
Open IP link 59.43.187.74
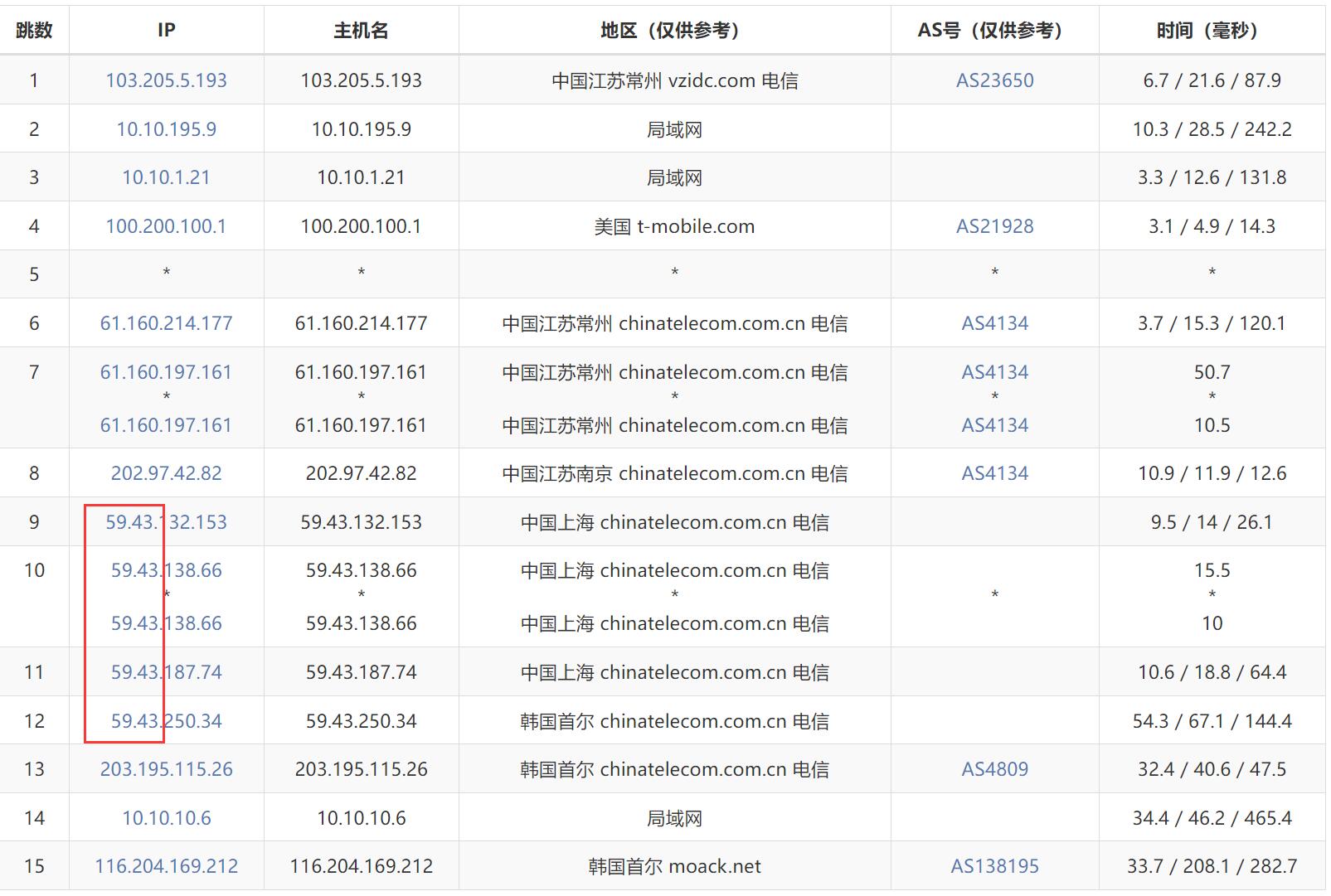coord(166,672)
